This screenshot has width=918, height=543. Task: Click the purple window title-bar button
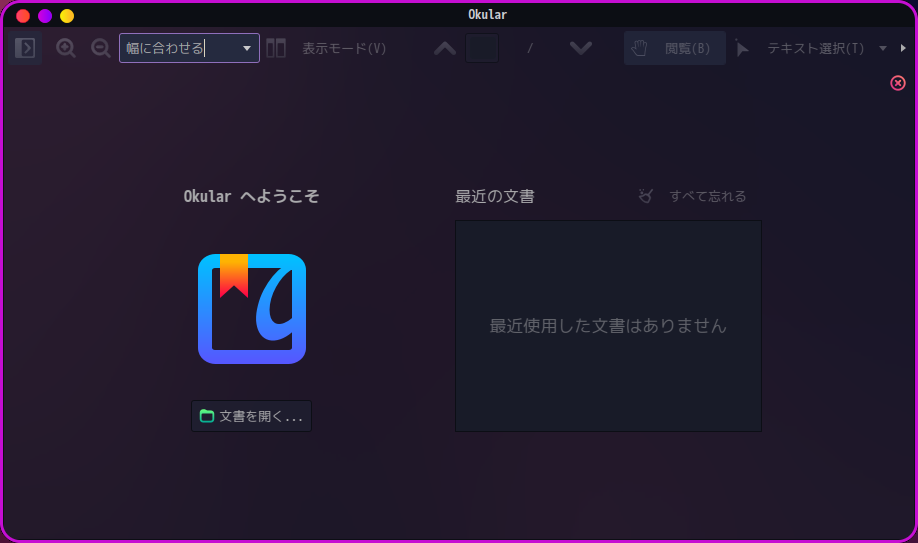click(45, 16)
